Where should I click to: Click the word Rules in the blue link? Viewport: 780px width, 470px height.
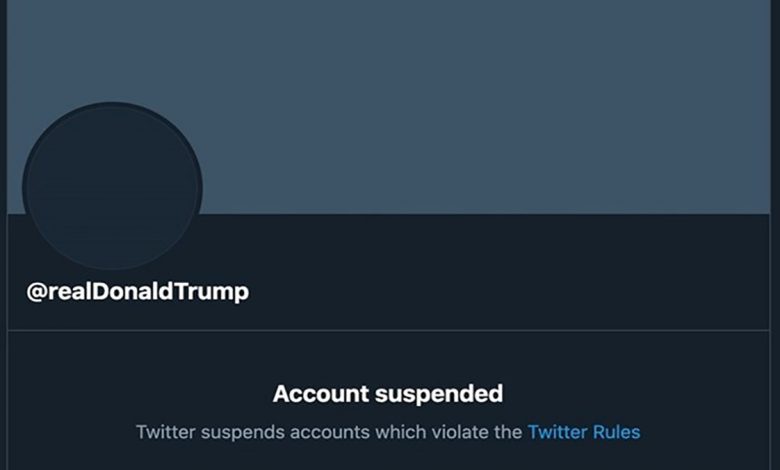pyautogui.click(x=616, y=432)
